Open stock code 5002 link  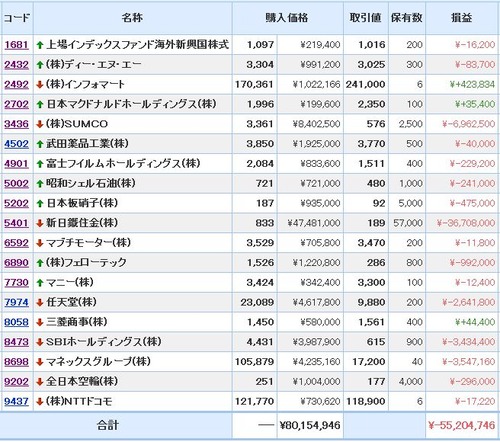16,183
